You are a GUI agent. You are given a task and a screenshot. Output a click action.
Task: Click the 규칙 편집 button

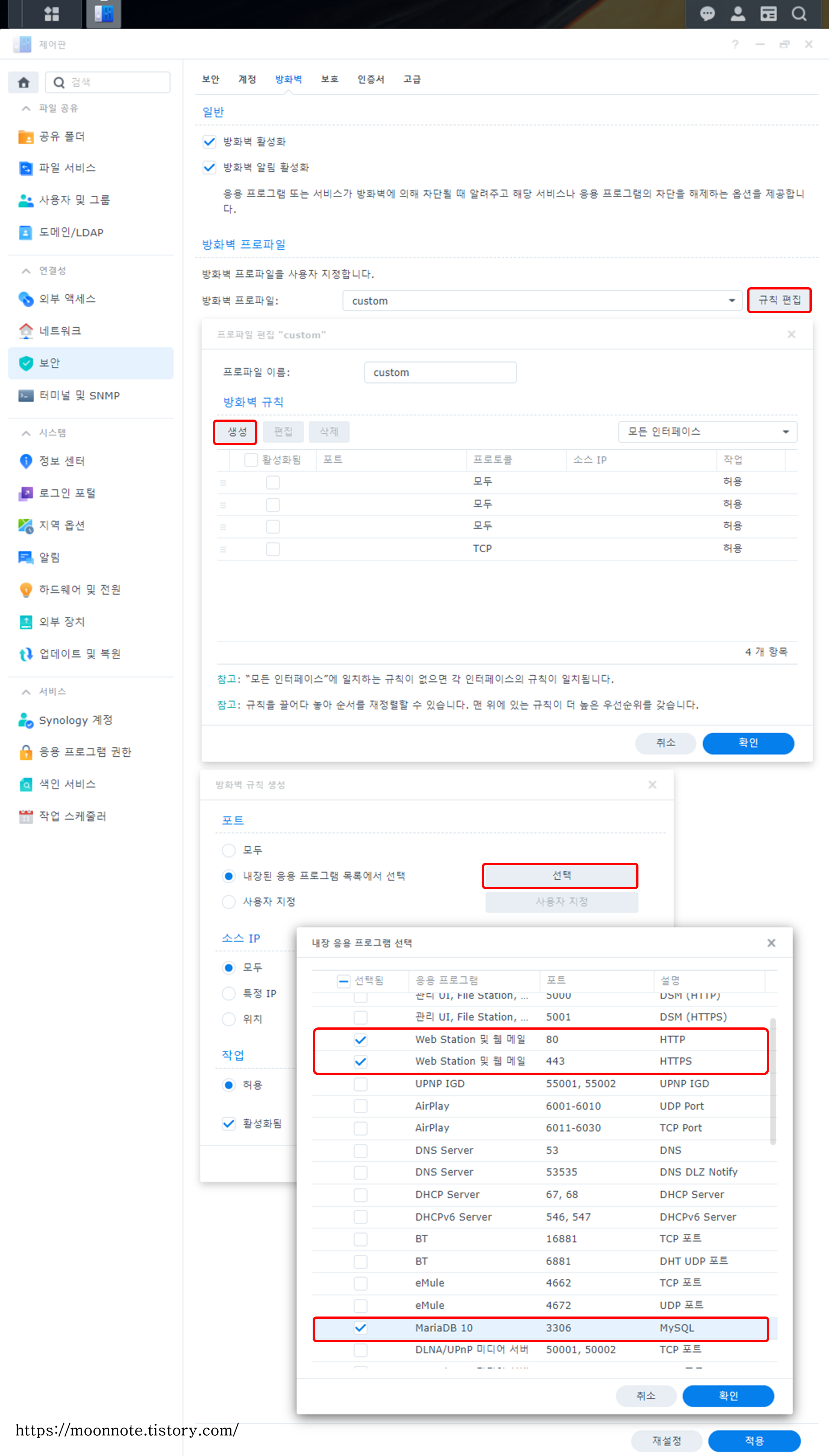coord(779,300)
